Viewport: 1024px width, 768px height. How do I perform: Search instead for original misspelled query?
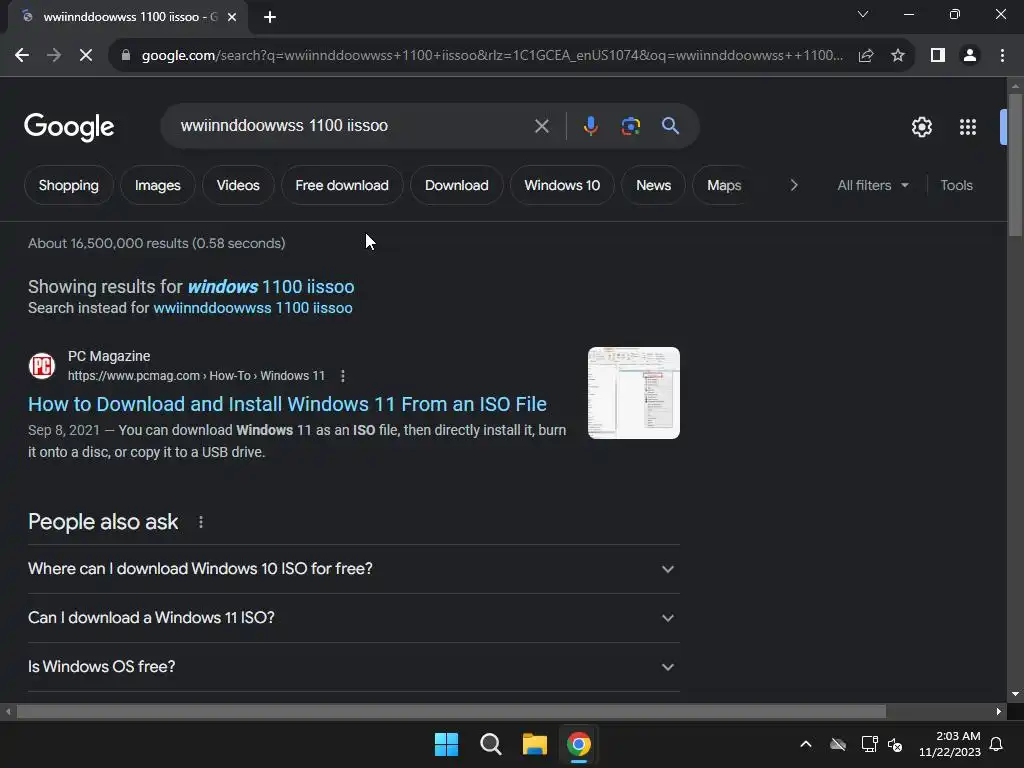coord(253,308)
